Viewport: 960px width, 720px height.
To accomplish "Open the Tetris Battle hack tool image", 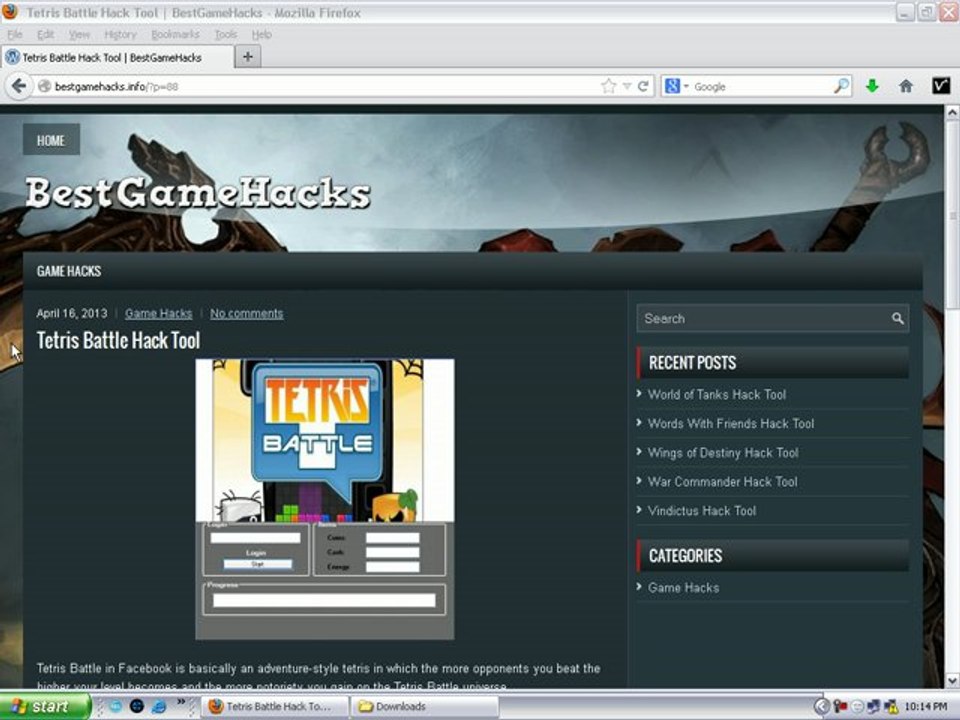I will 324,499.
